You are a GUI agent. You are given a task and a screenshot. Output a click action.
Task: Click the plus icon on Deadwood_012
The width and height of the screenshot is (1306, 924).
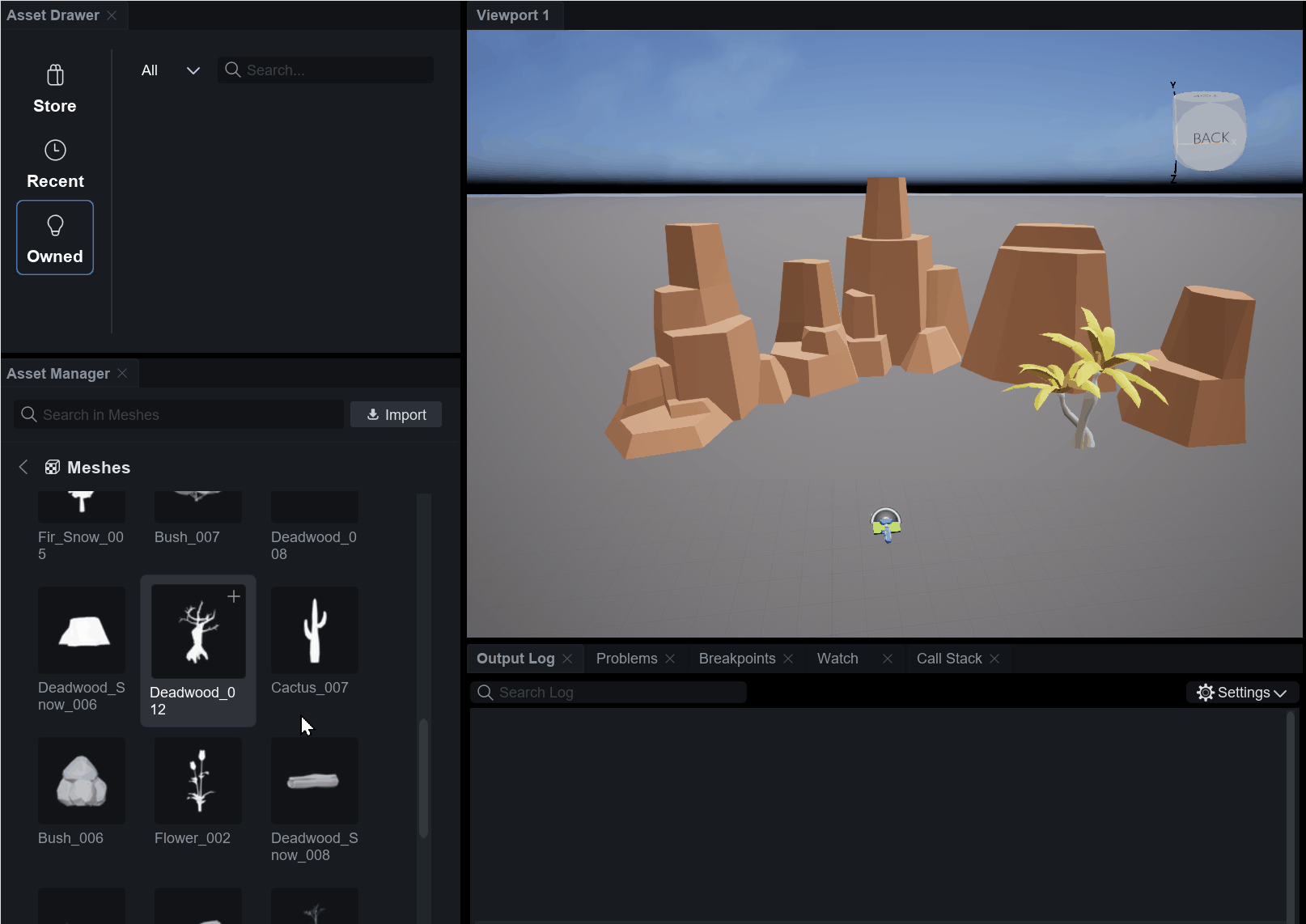tap(234, 596)
